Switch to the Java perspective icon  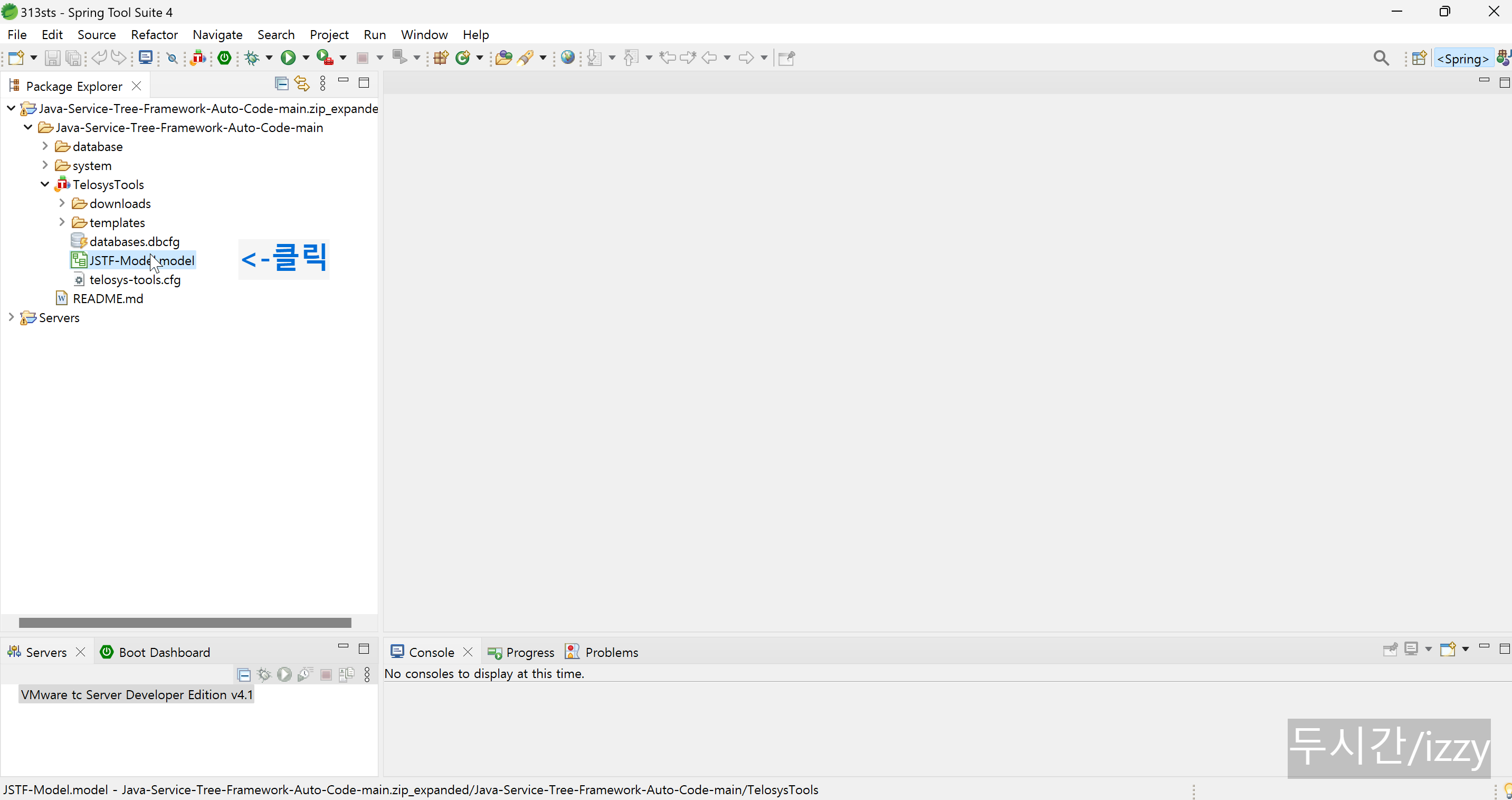pos(1505,58)
